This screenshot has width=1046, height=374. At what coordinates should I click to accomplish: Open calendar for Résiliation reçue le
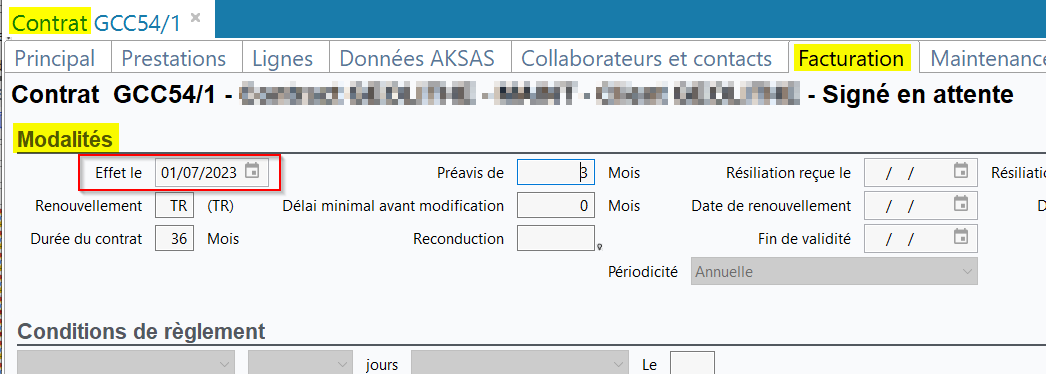(x=960, y=171)
